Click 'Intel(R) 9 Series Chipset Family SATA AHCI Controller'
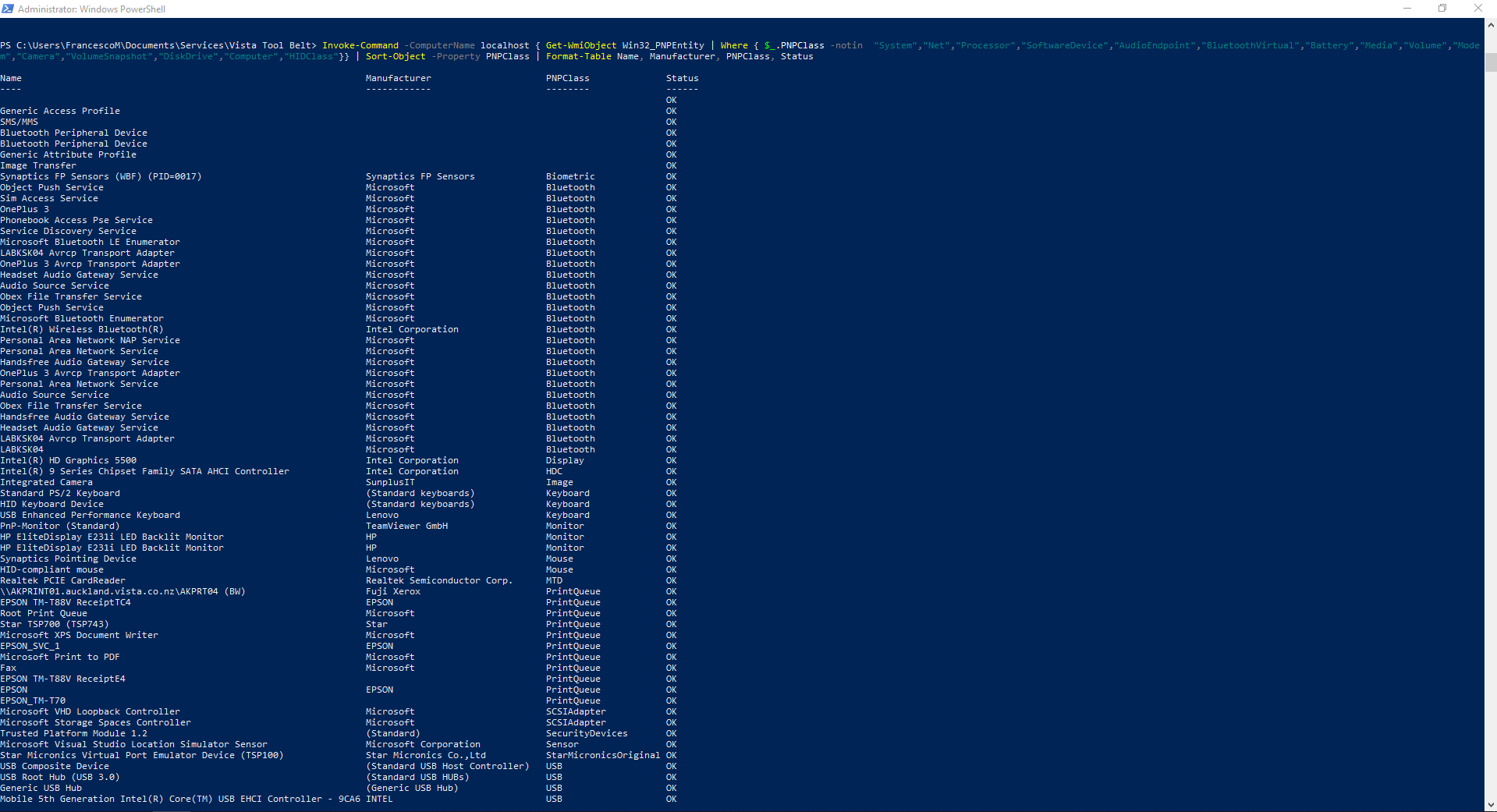This screenshot has width=1497, height=812. coord(144,471)
